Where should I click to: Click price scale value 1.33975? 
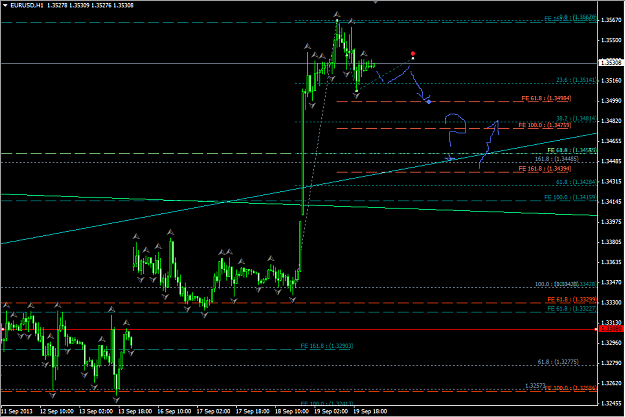611,222
